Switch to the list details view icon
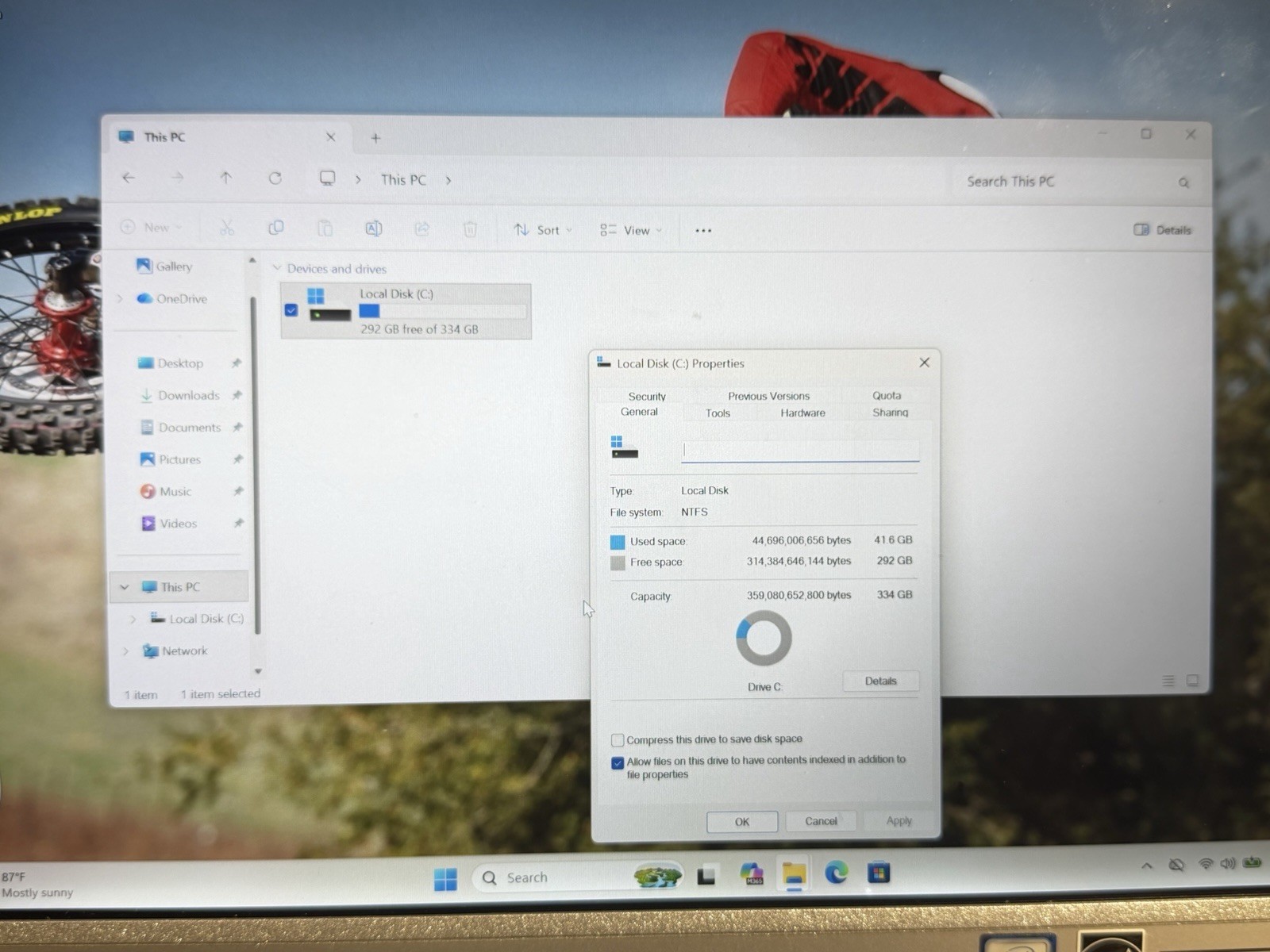The width and height of the screenshot is (1270, 952). tap(1168, 681)
